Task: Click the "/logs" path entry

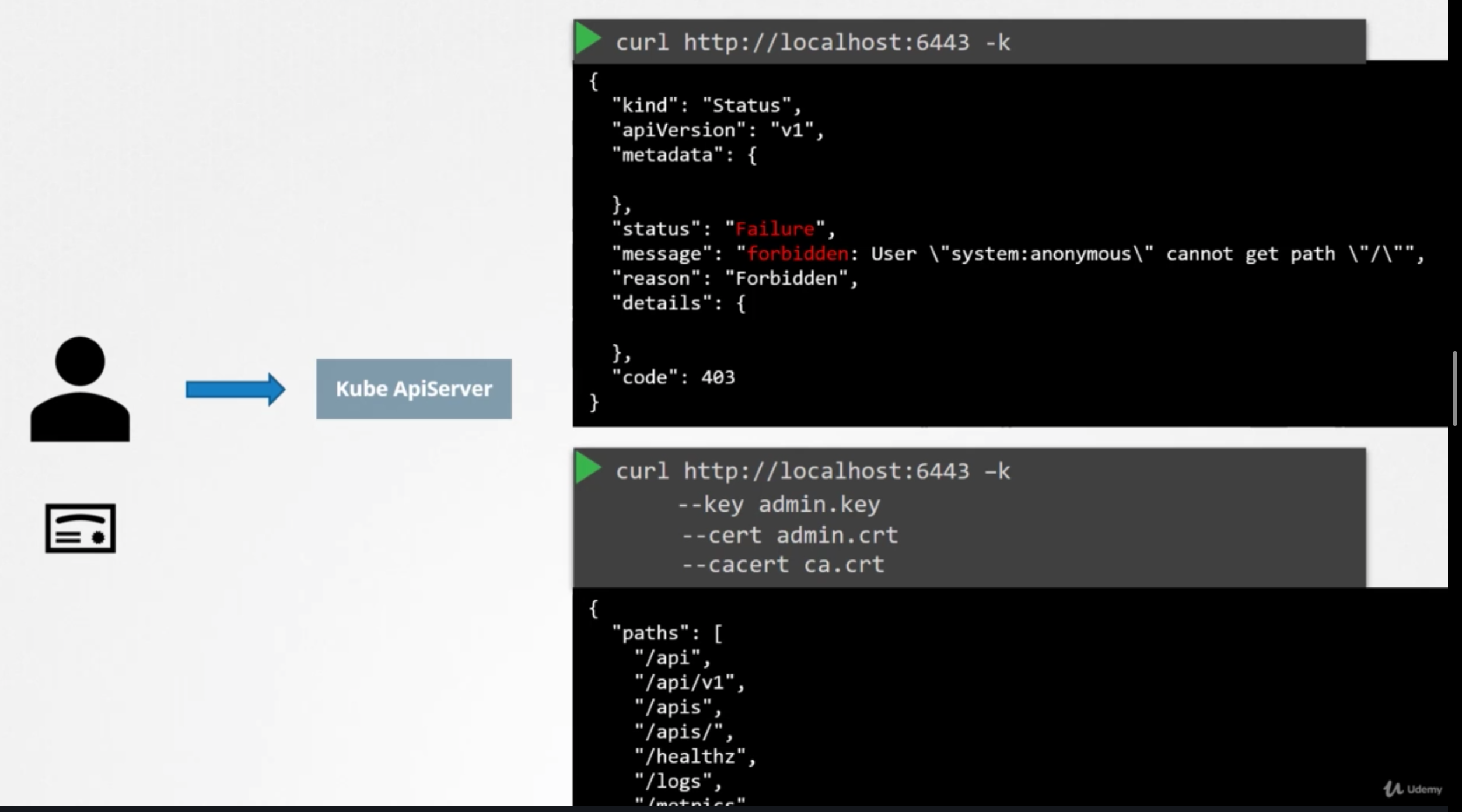Action: 674,780
